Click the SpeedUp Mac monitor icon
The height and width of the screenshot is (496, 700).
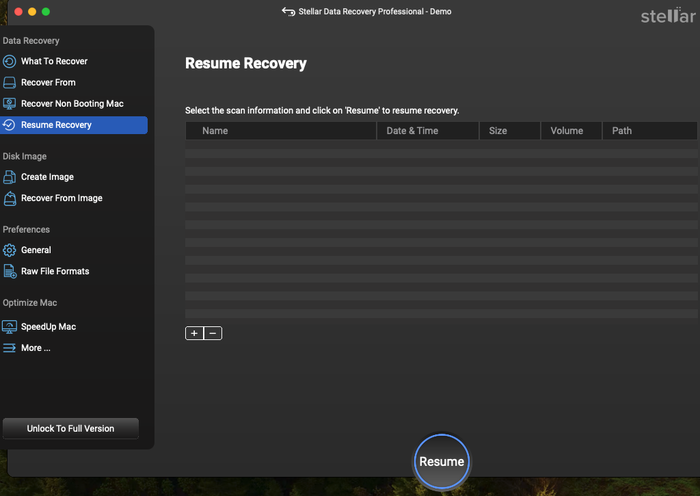(9, 327)
